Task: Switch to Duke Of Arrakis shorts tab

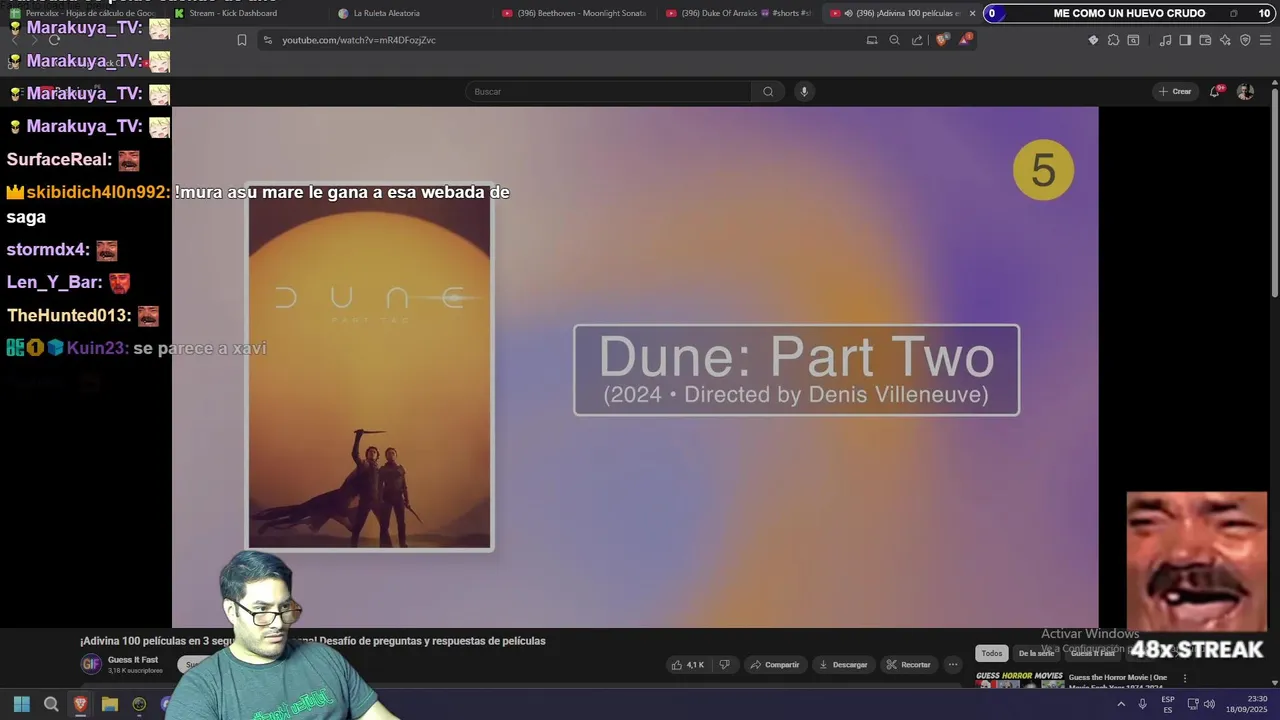Action: click(x=738, y=13)
